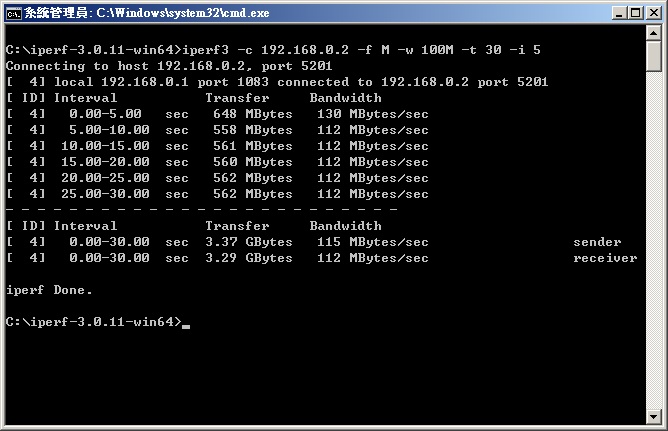Click the '560 MBytes' transfer value
Image resolution: width=668 pixels, height=431 pixels.
click(253, 162)
